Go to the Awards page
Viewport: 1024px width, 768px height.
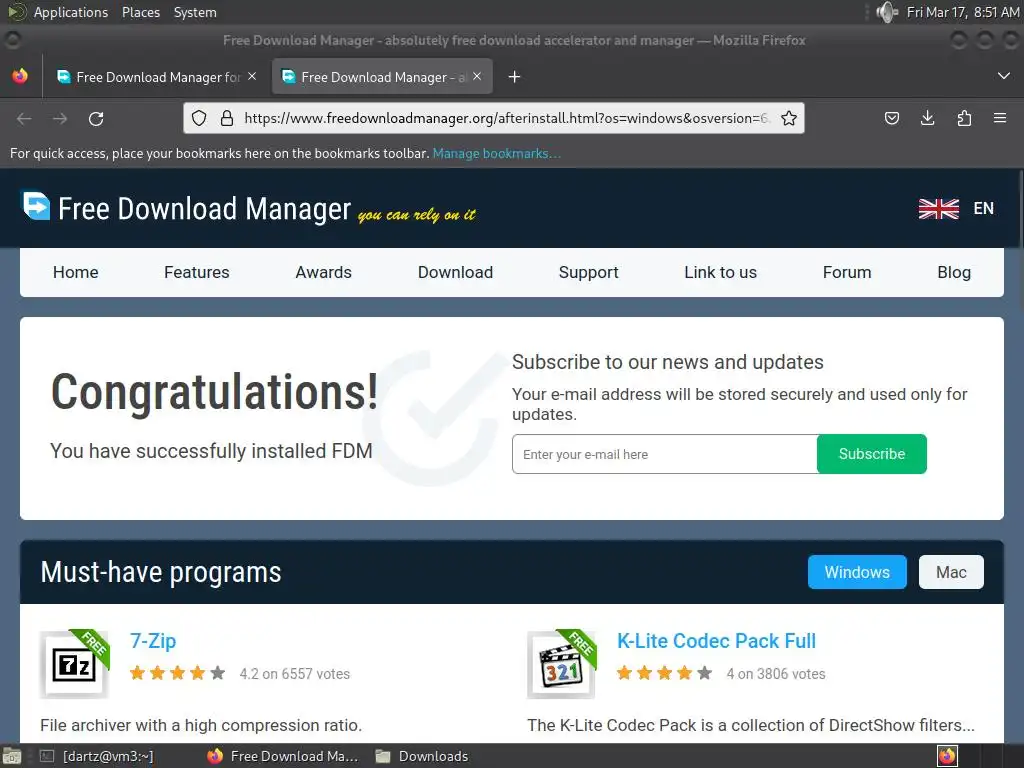pyautogui.click(x=323, y=272)
